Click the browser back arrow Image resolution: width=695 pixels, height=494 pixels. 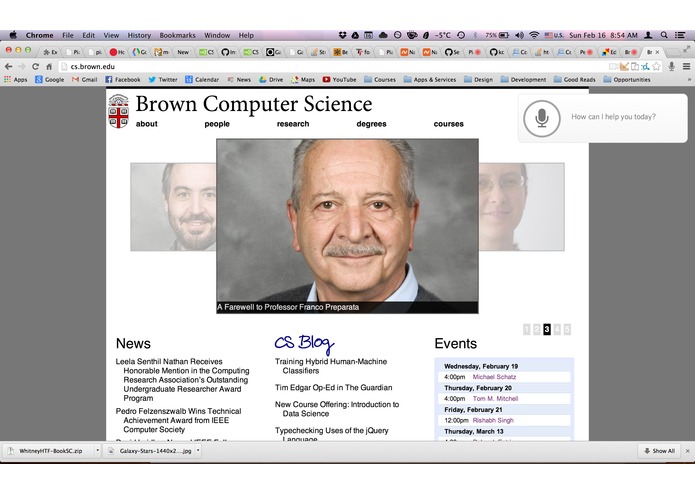click(x=8, y=66)
